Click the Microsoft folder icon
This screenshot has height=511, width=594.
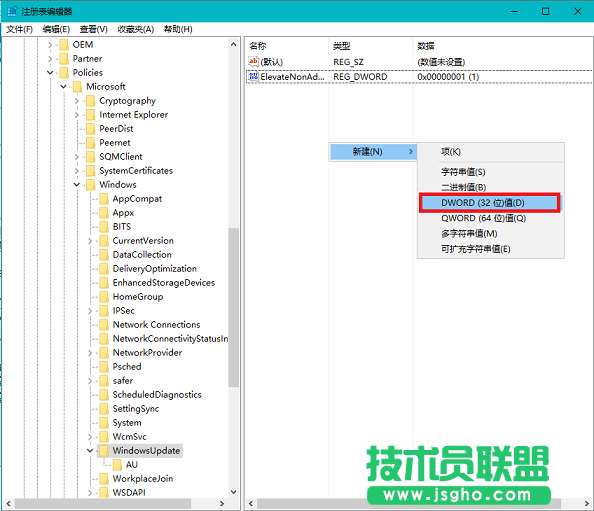[77, 87]
